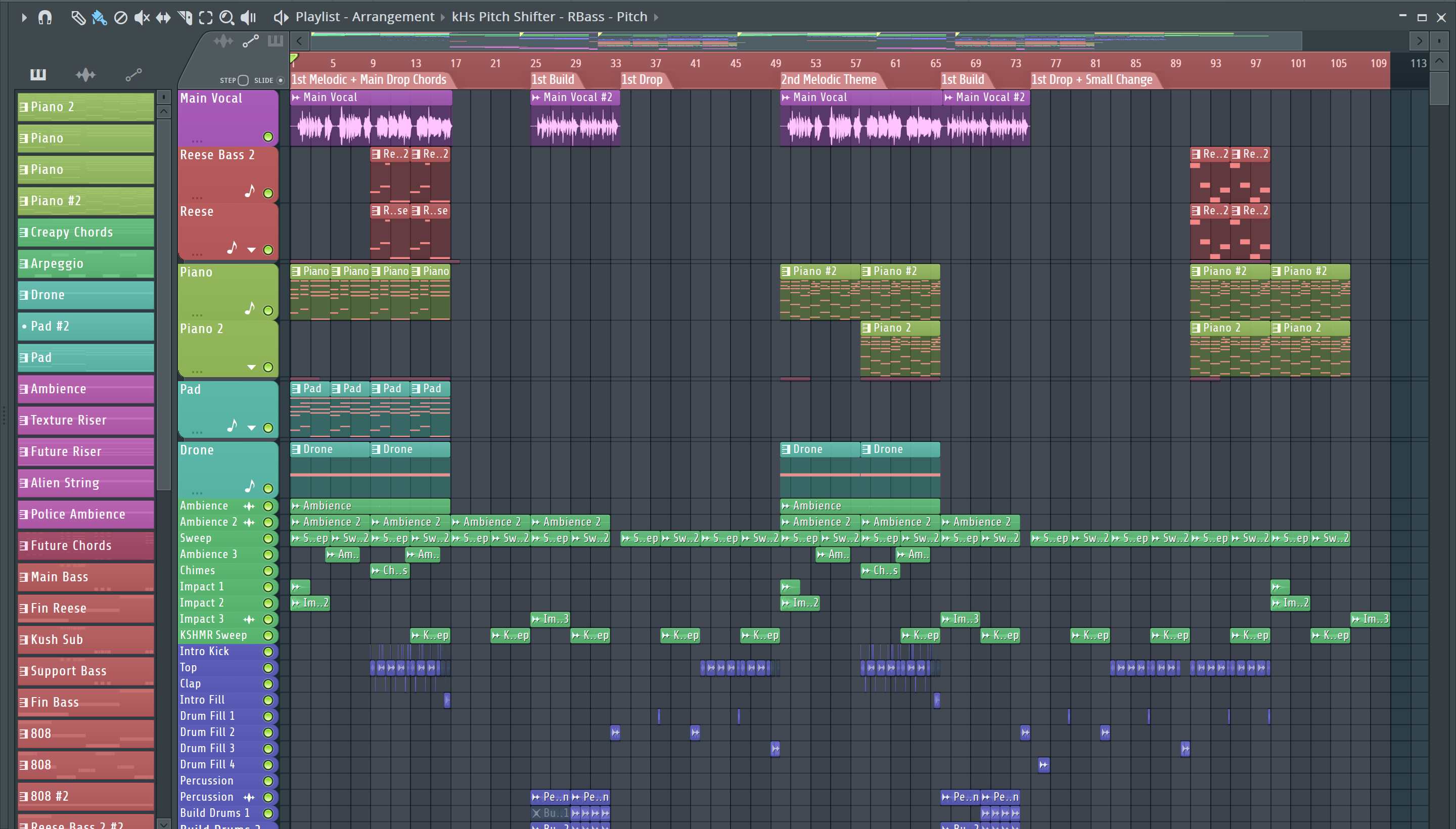The width and height of the screenshot is (1456, 829).
Task: Mute the Drone track
Action: (268, 488)
